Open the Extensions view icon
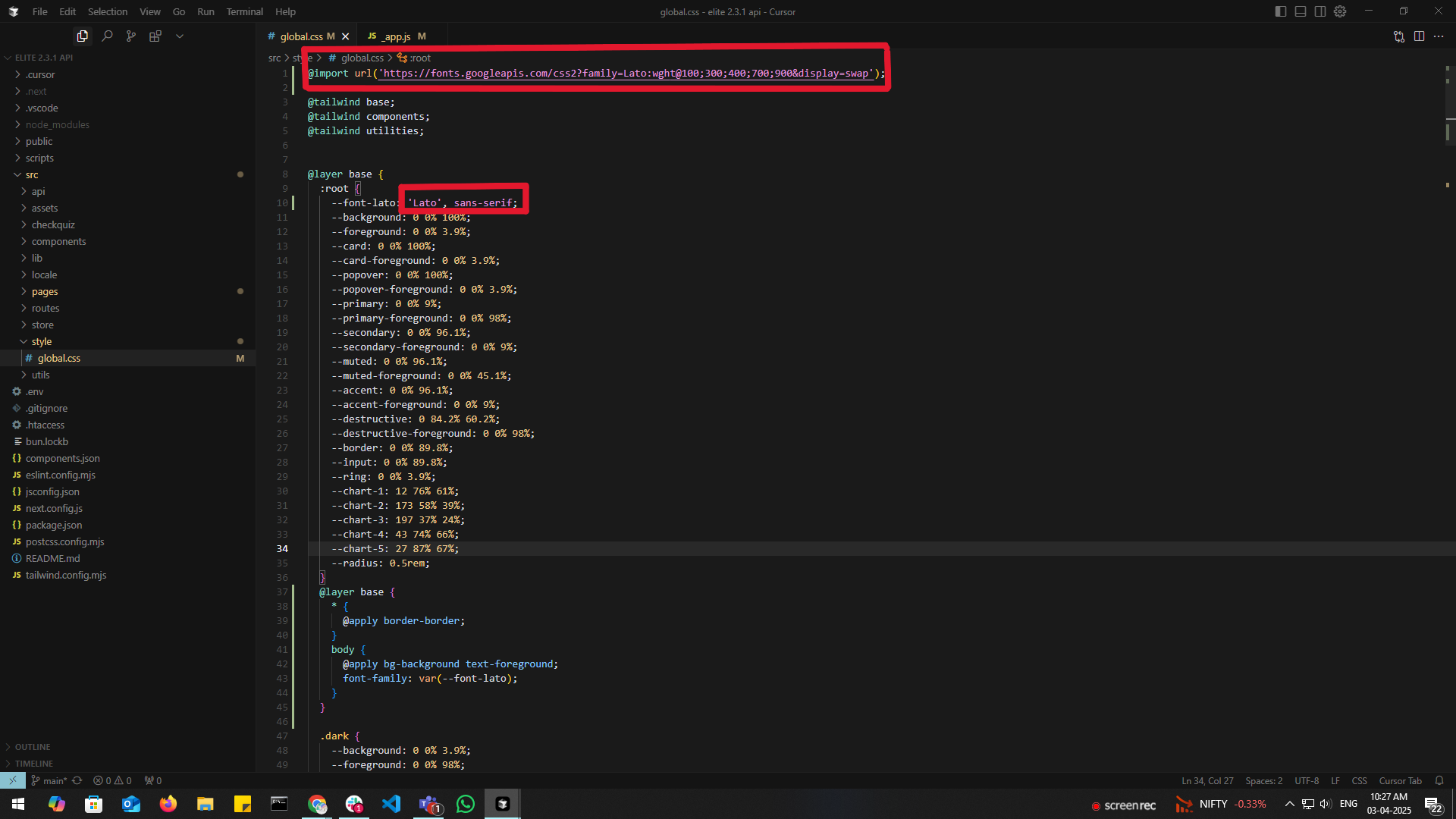The height and width of the screenshot is (819, 1456). click(x=155, y=36)
